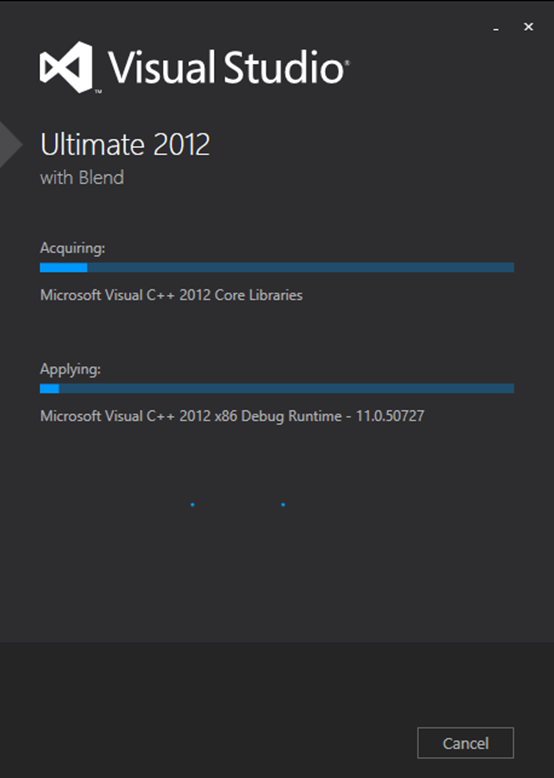Click the Visual Studio infinity logo icon

tap(66, 67)
